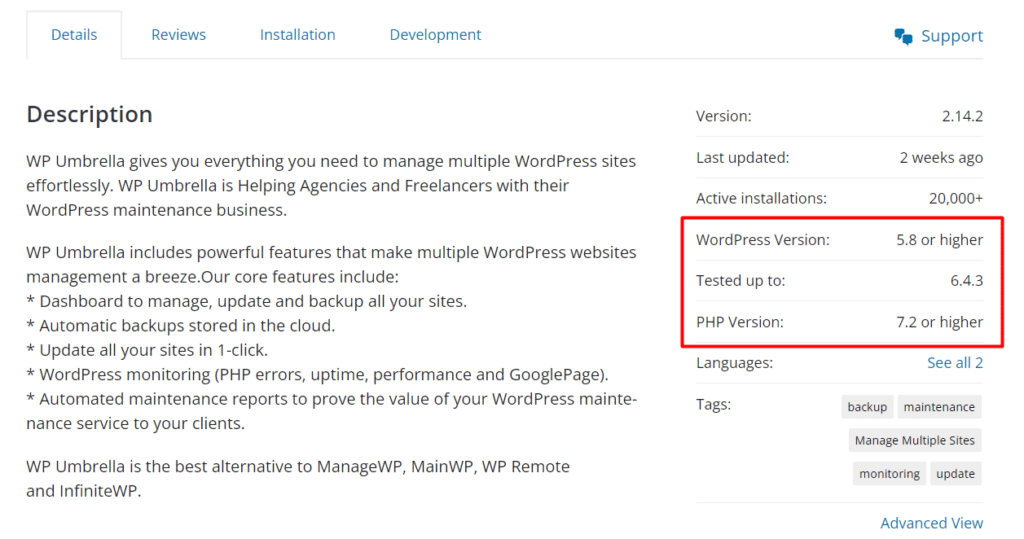Go to the Development tab

coord(435,35)
